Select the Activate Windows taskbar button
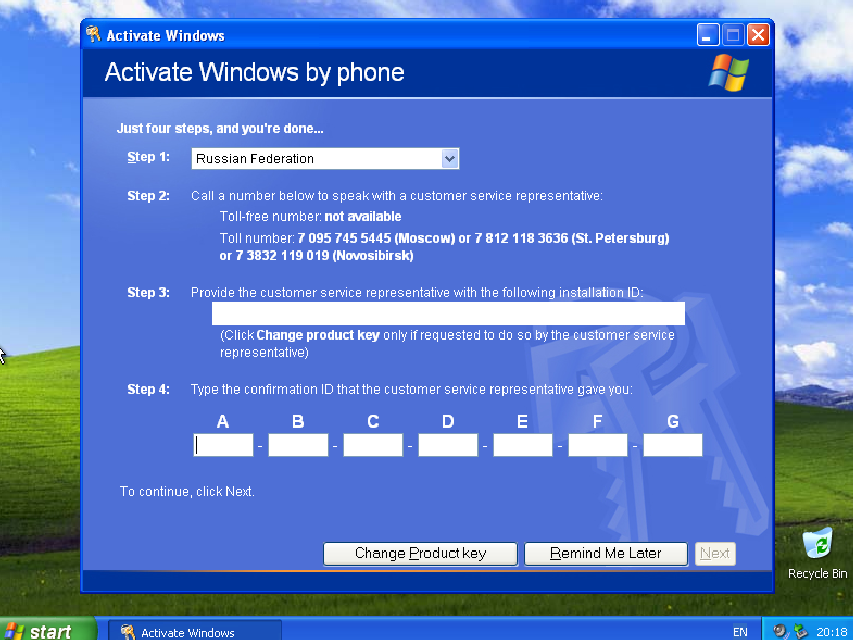The height and width of the screenshot is (640, 853). (x=195, y=631)
